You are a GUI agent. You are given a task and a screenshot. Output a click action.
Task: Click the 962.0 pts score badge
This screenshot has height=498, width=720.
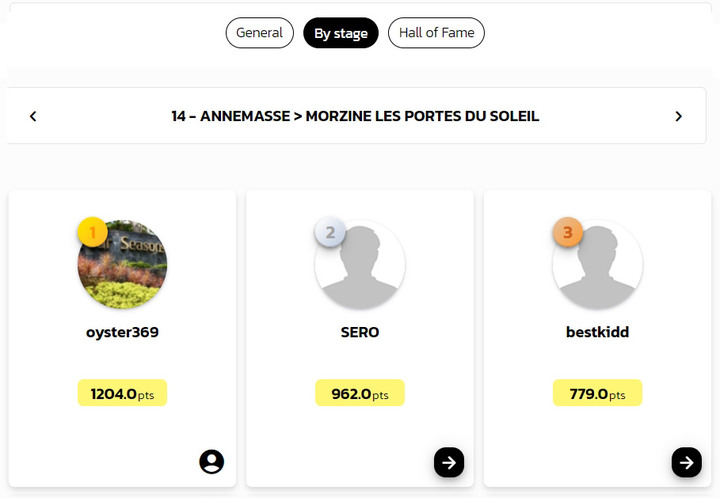pos(360,393)
